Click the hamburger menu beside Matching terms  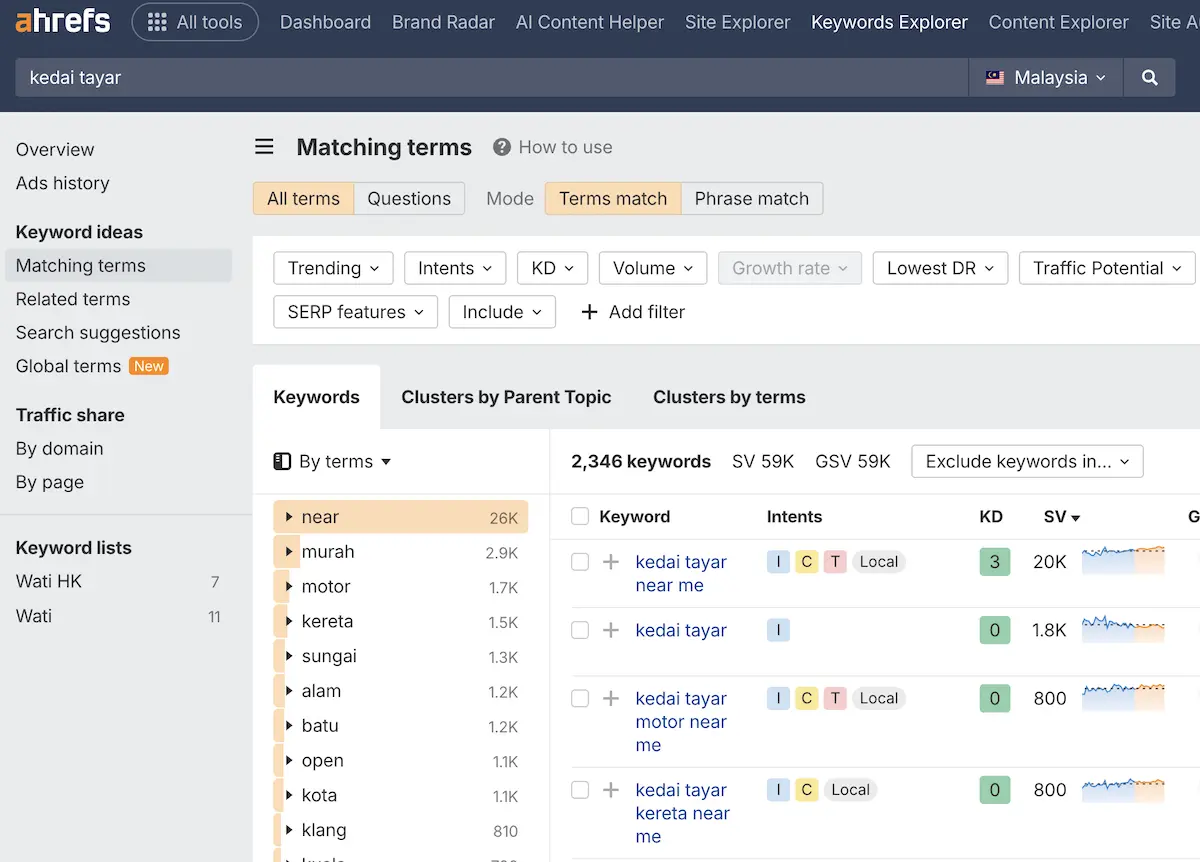pos(264,147)
